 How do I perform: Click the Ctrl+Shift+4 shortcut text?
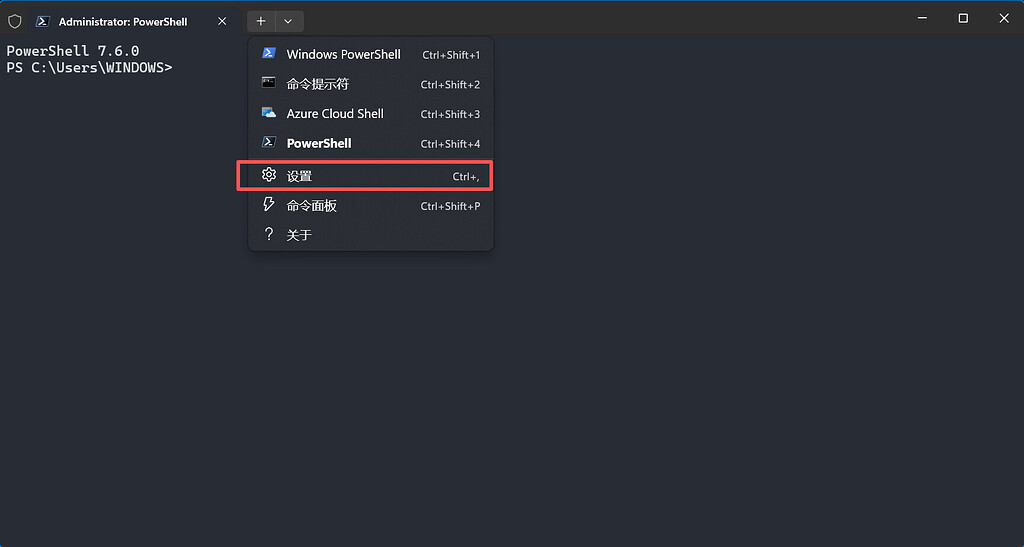pos(450,144)
